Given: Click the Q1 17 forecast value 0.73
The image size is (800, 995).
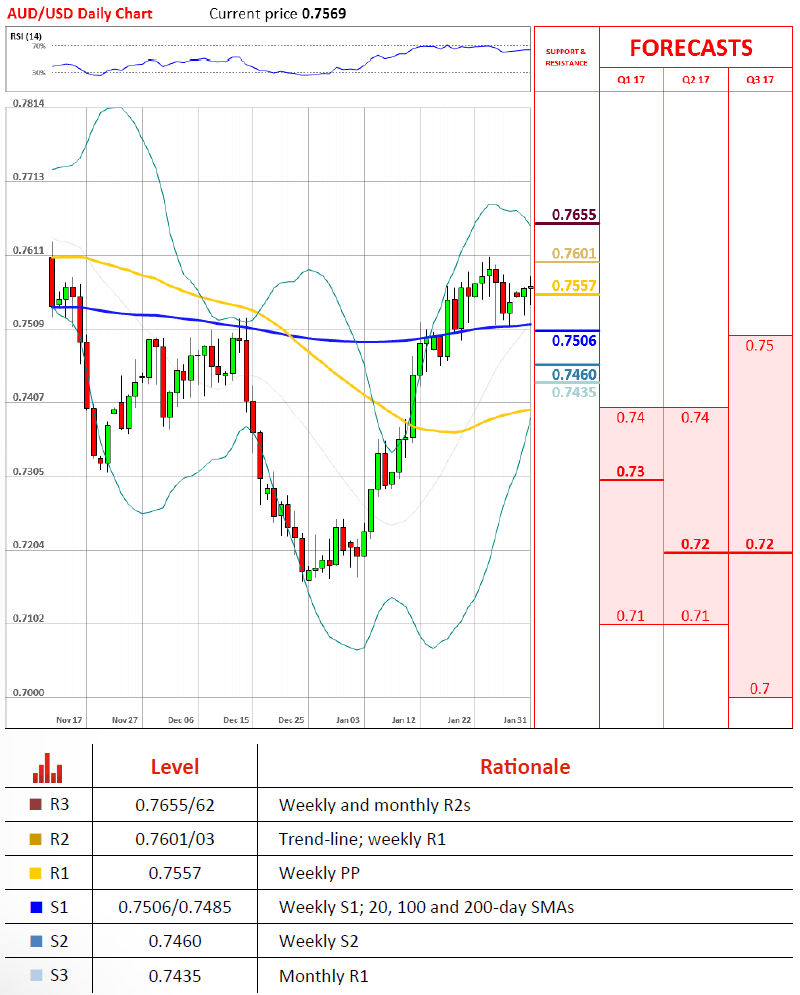Looking at the screenshot, I should [631, 471].
